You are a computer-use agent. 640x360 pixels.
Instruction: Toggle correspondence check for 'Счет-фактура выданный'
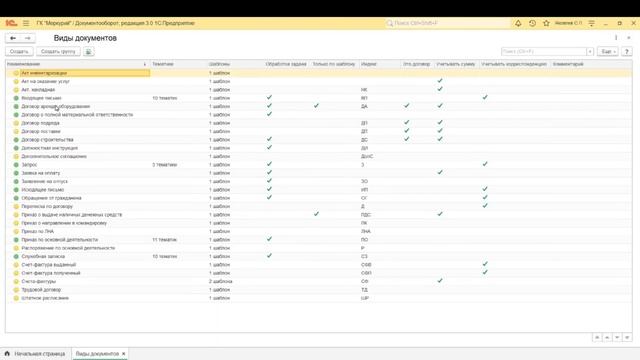[485, 264]
